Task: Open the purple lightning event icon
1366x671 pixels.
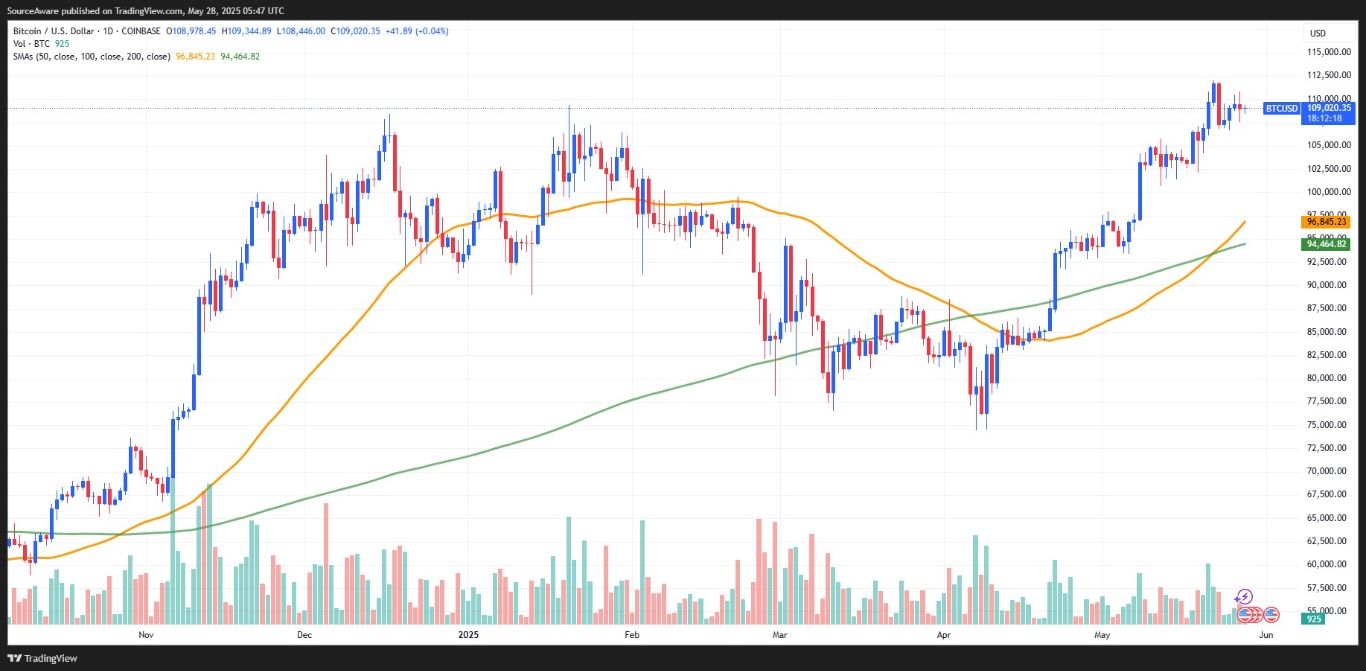Action: point(1245,597)
